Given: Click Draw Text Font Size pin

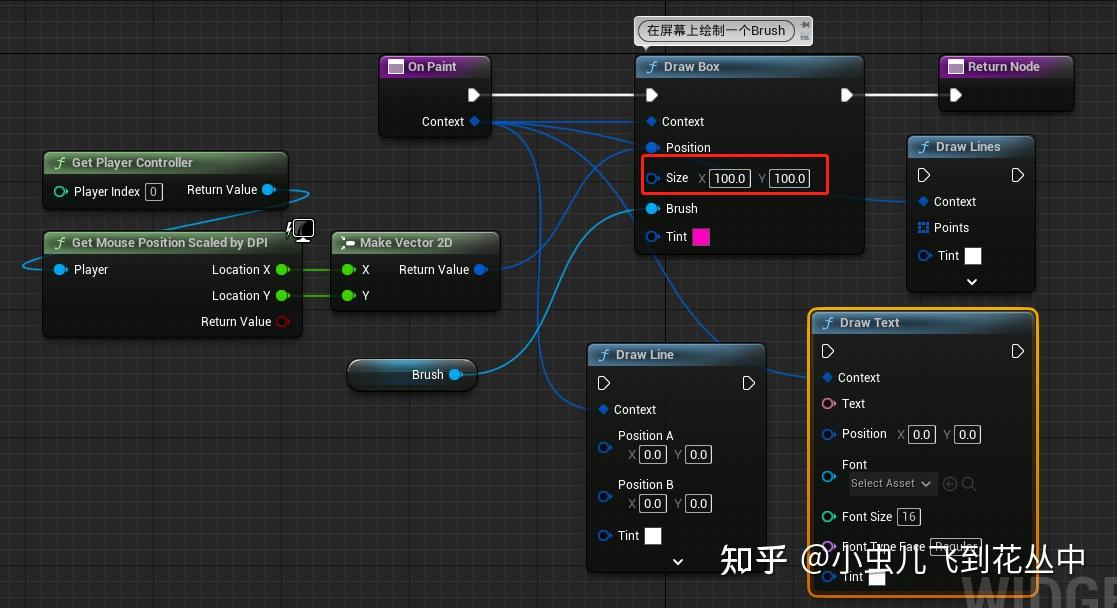Looking at the screenshot, I should [x=828, y=516].
